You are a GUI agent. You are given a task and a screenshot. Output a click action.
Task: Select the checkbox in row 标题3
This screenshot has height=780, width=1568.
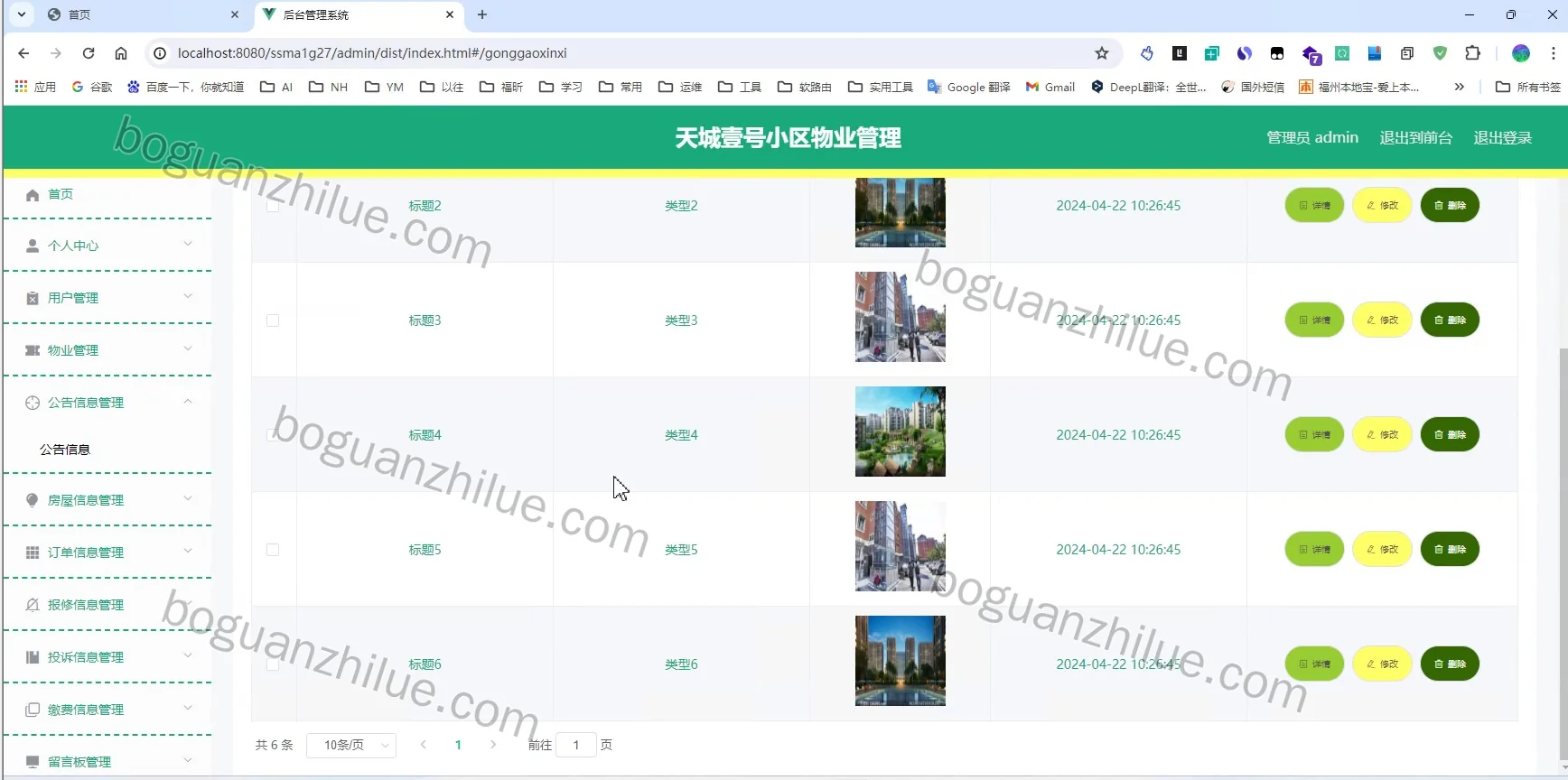point(273,320)
